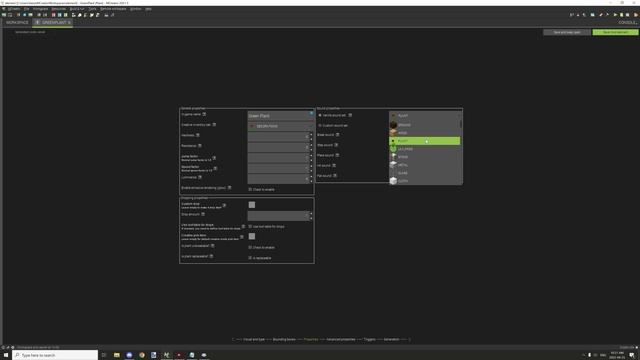The height and width of the screenshot is (360, 640).
Task: Open the Creative inventory tab dropdown
Action: pos(280,126)
